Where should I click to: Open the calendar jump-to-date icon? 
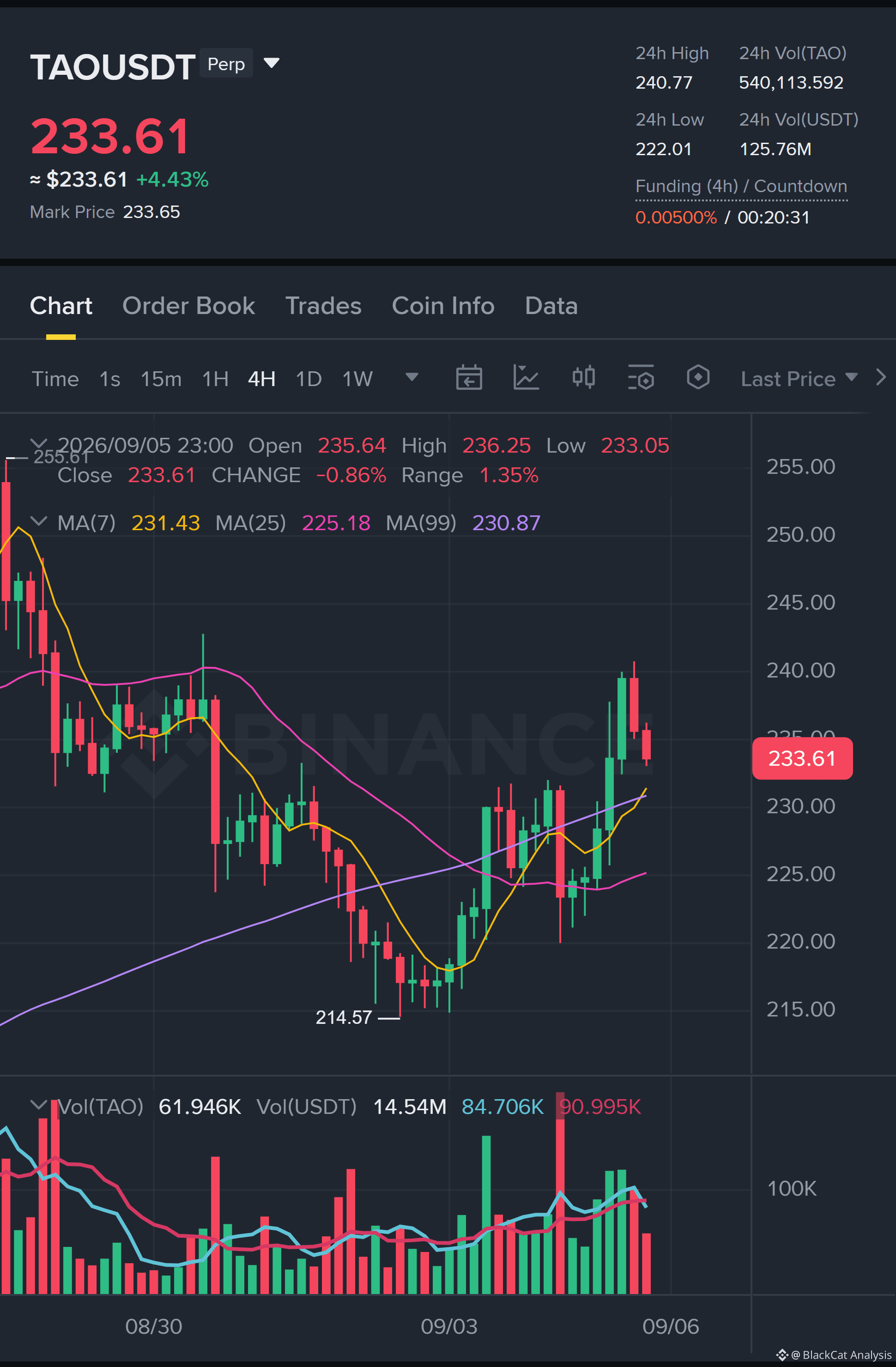[469, 377]
